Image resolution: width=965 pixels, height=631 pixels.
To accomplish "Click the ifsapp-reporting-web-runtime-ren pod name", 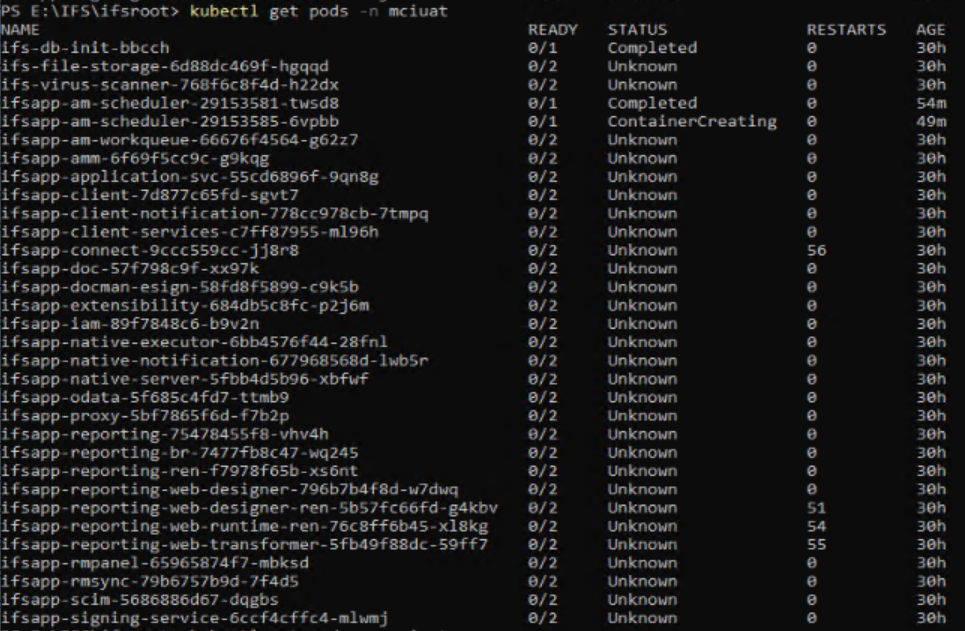I will 244,526.
